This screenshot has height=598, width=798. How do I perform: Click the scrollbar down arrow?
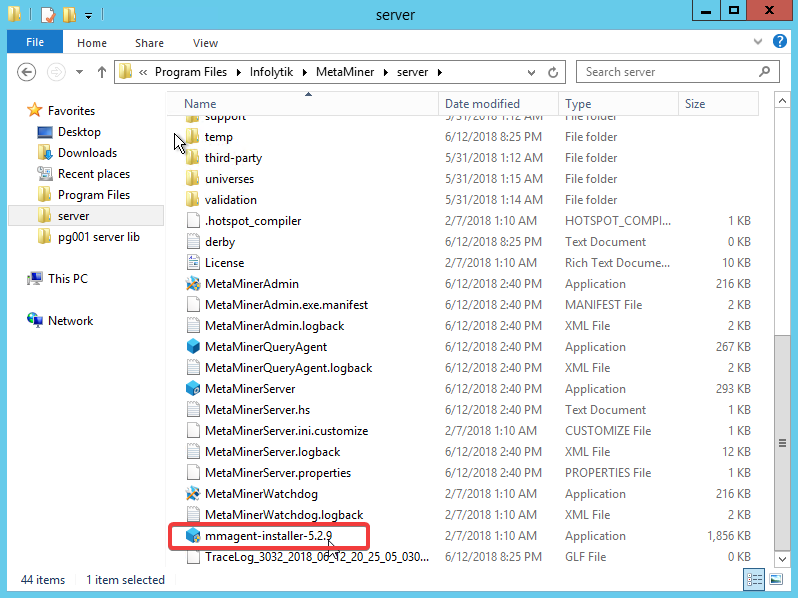pyautogui.click(x=782, y=559)
